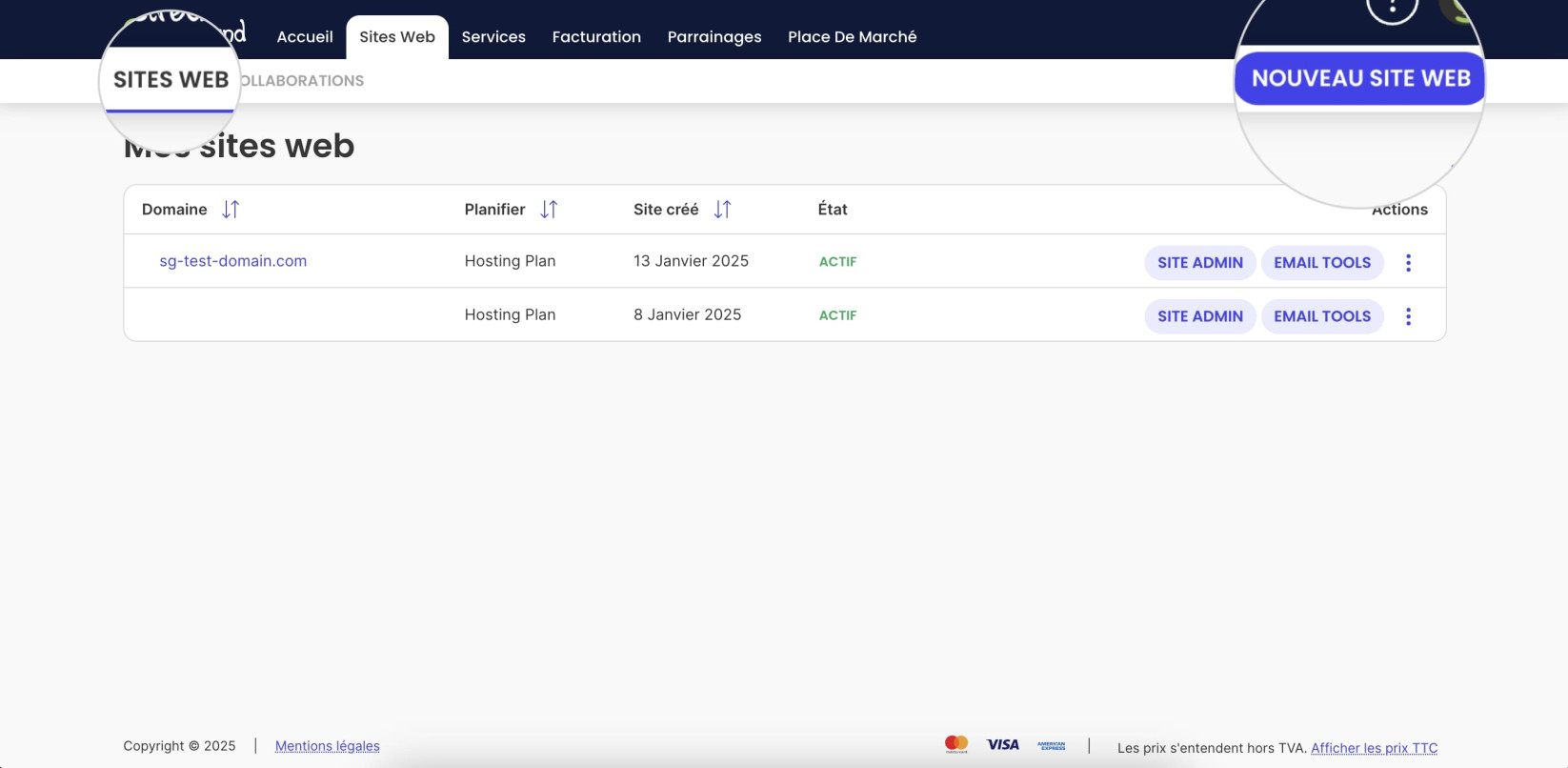Image resolution: width=1568 pixels, height=768 pixels.
Task: Open the help question mark icon
Action: [x=1393, y=10]
